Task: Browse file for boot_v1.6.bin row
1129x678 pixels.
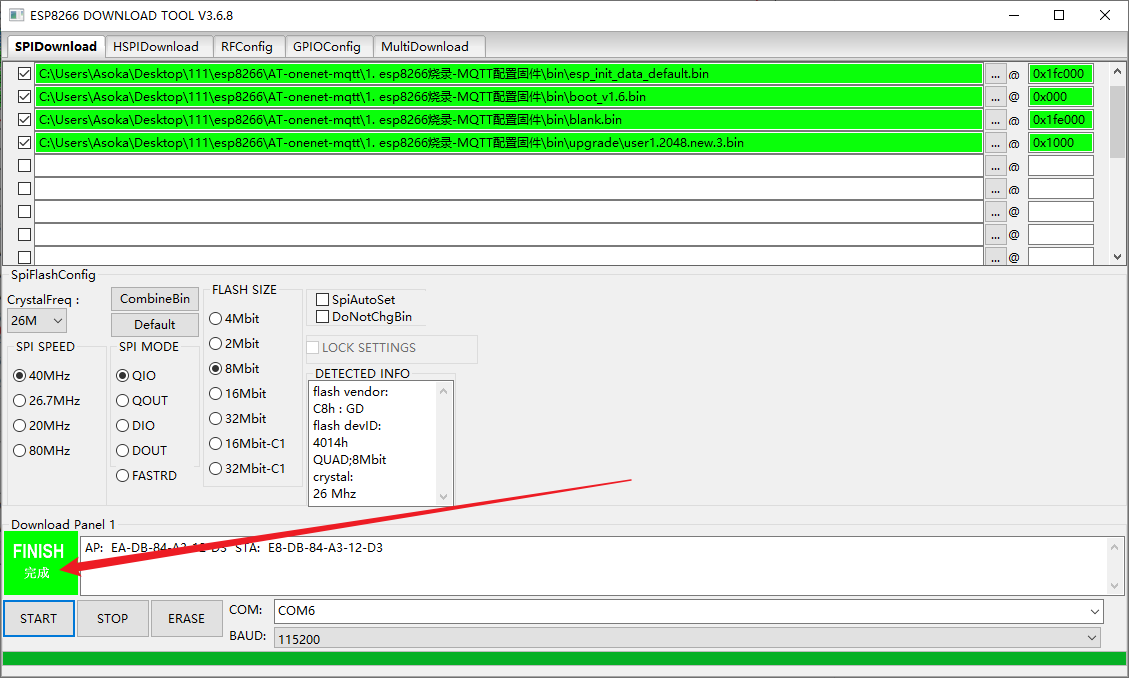Action: [995, 97]
